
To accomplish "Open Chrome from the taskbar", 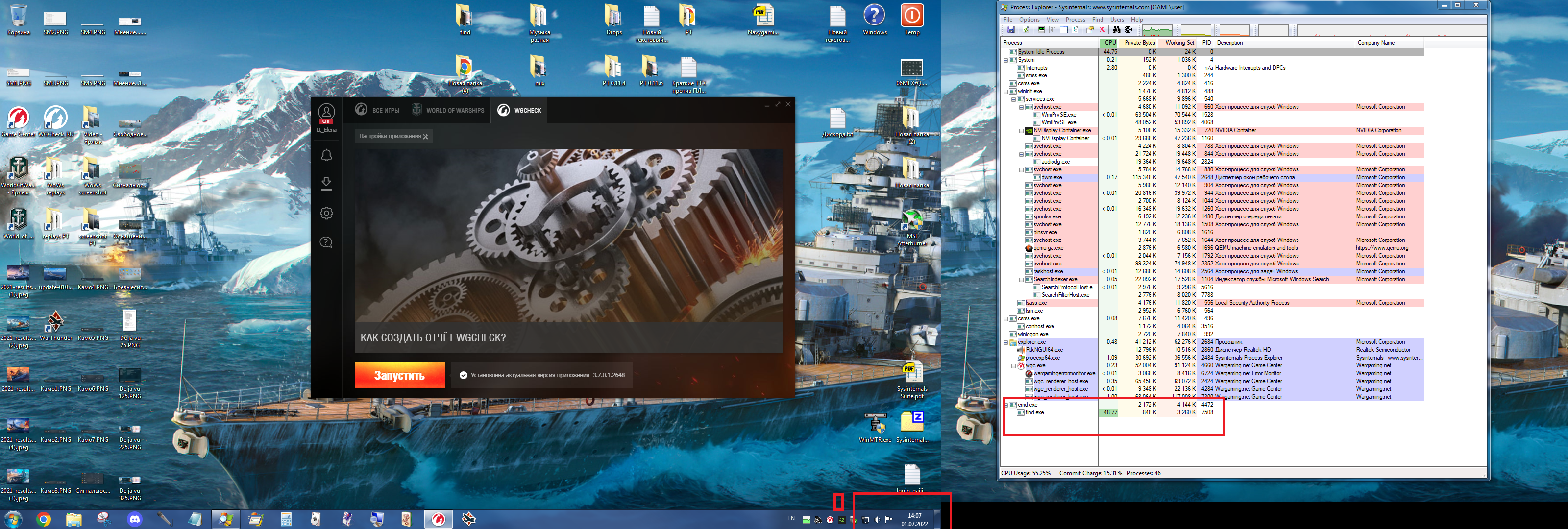I will click(43, 519).
